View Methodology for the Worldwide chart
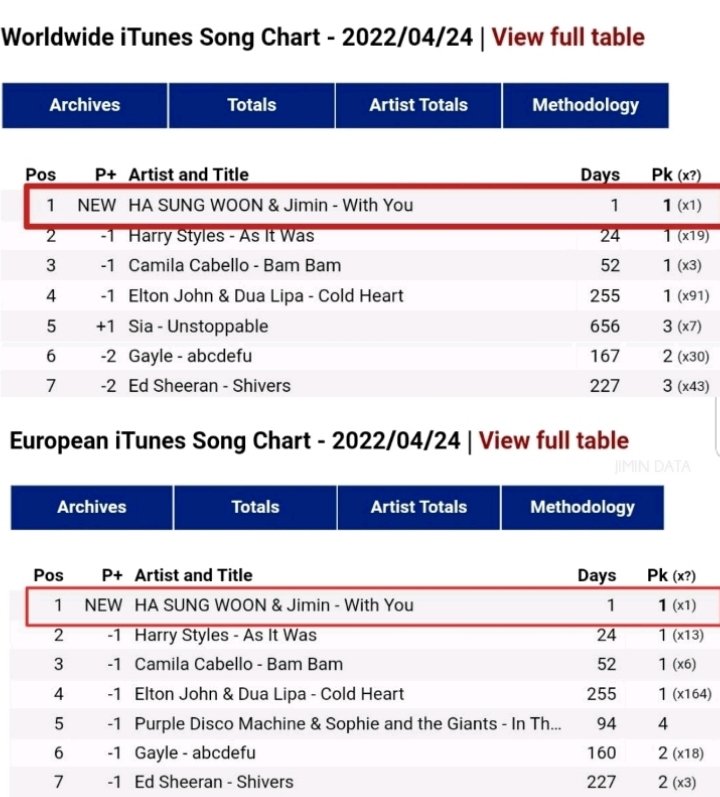Viewport: 720px width, 797px height. click(x=585, y=105)
